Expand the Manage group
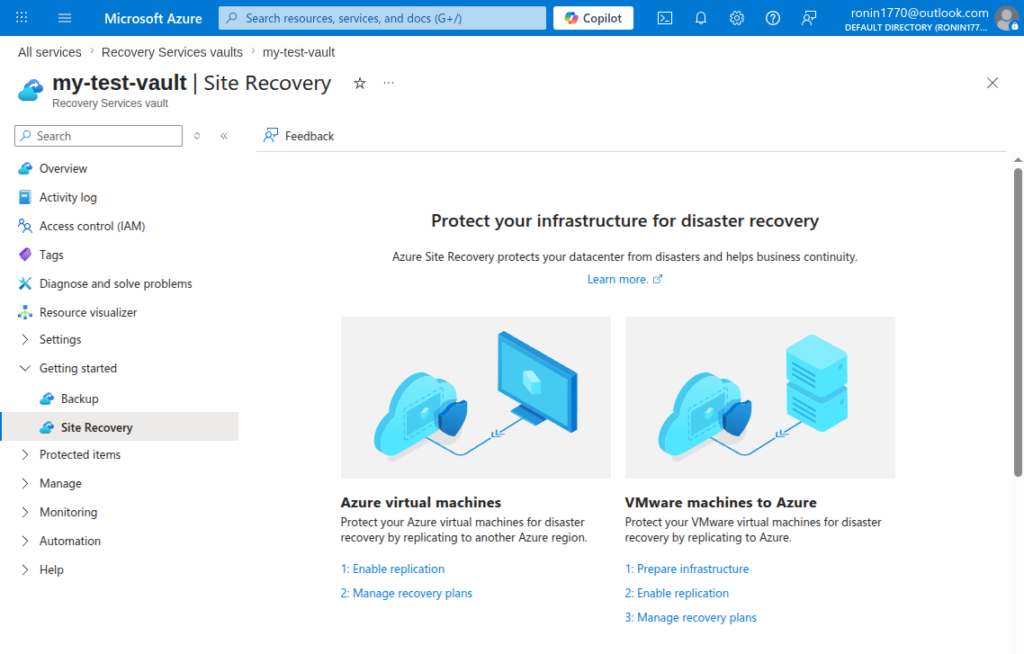This screenshot has width=1024, height=654. click(x=25, y=483)
